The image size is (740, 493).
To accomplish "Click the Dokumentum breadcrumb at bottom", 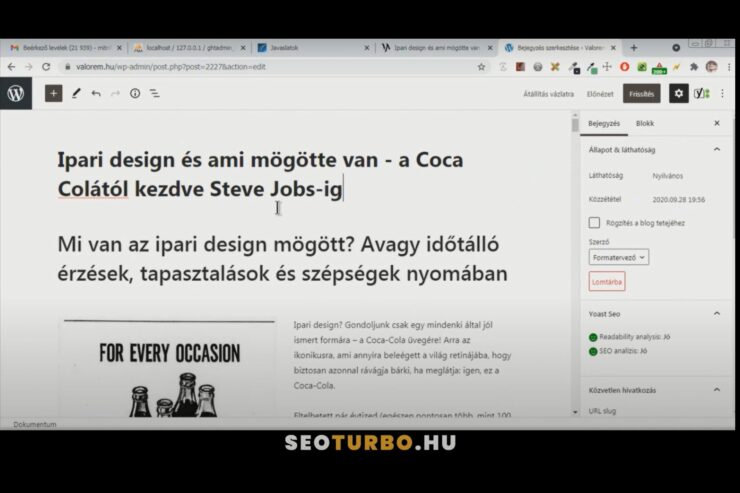I will 34,424.
